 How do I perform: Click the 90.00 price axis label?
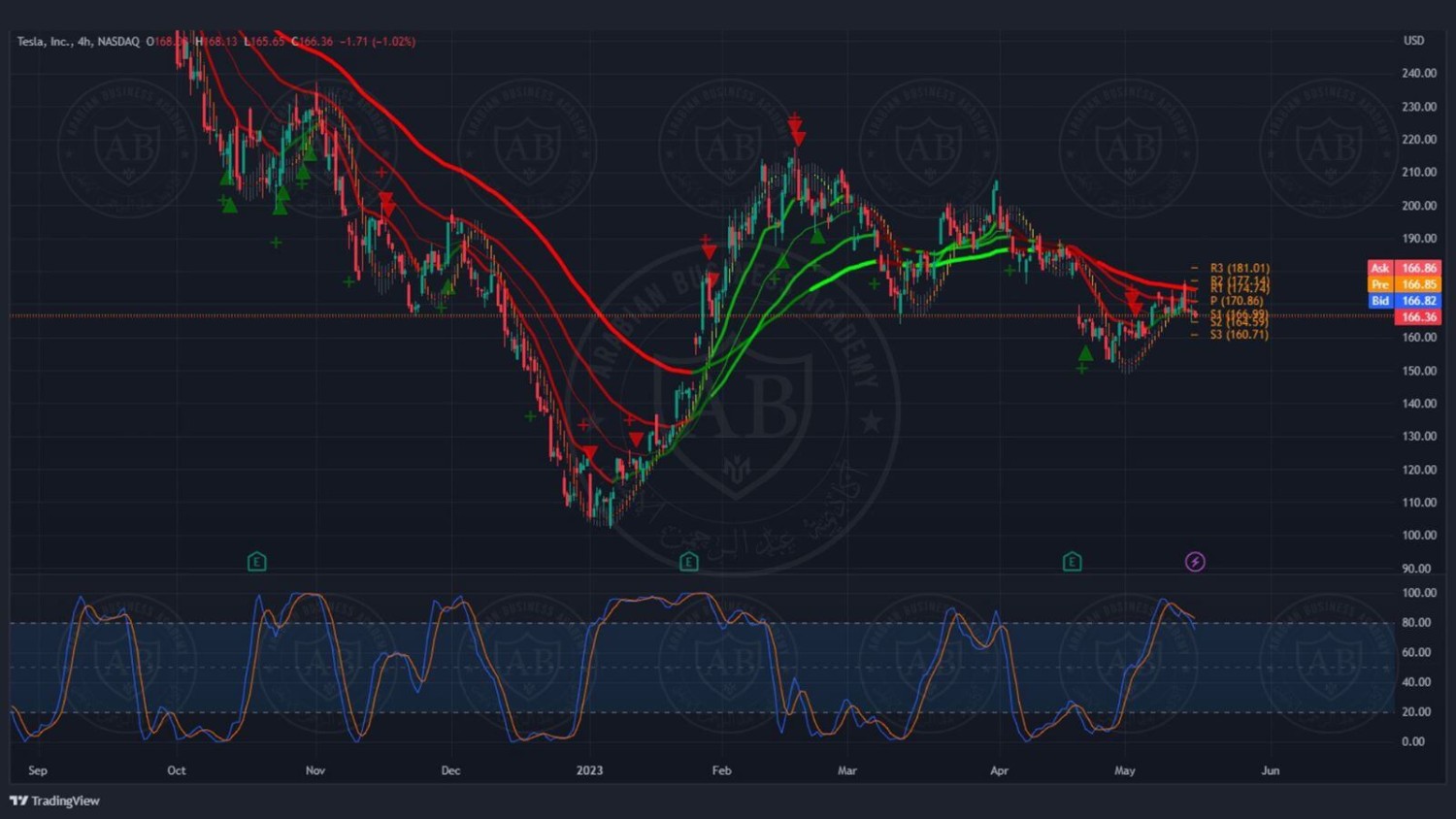[1416, 569]
